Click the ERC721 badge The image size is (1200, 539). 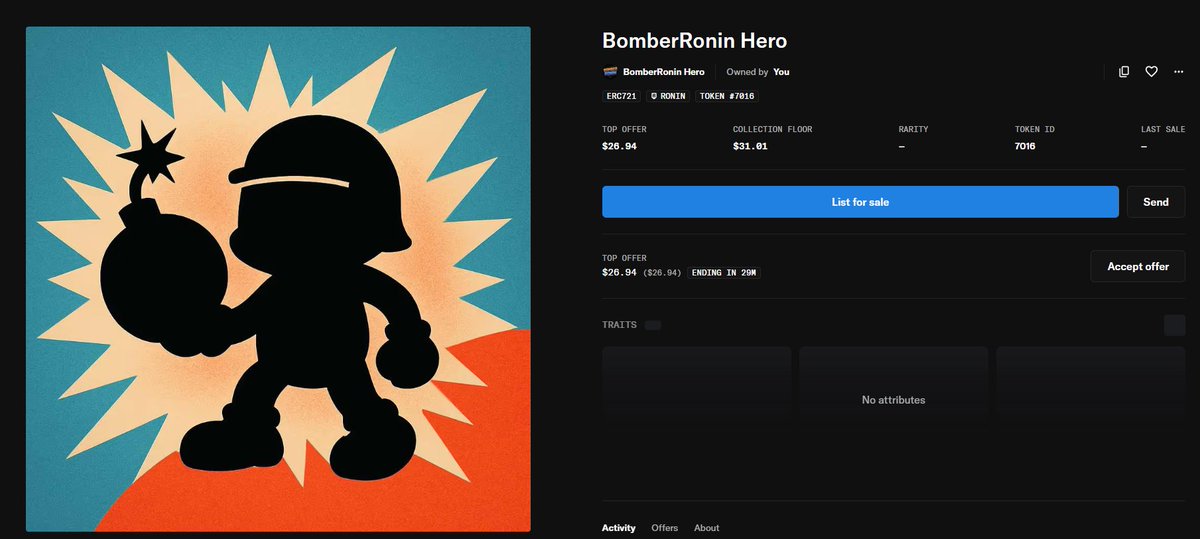(620, 96)
